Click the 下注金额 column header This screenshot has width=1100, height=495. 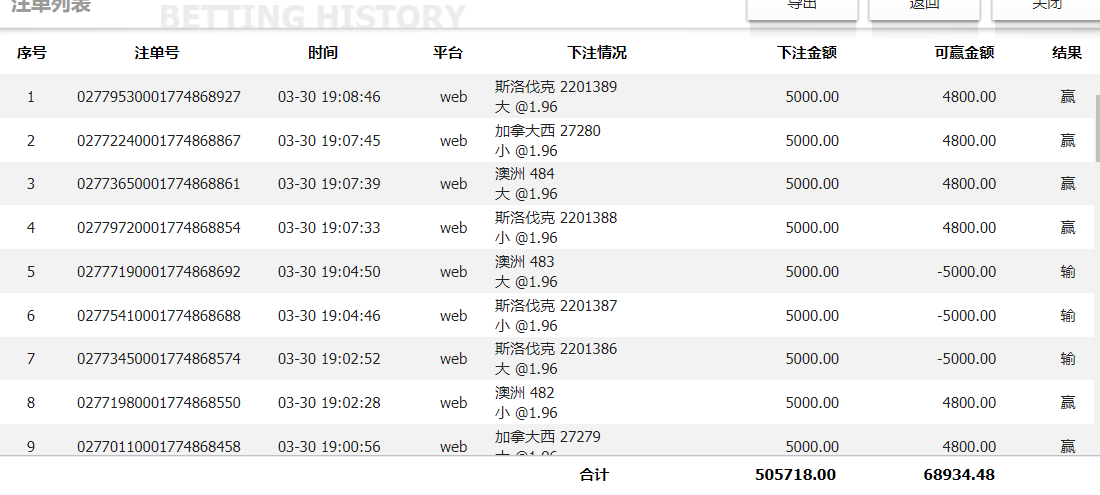click(807, 53)
